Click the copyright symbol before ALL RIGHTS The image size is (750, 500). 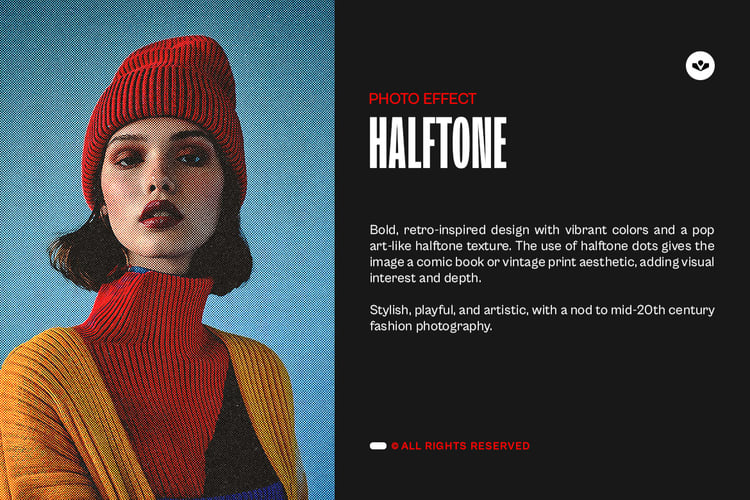coord(395,446)
